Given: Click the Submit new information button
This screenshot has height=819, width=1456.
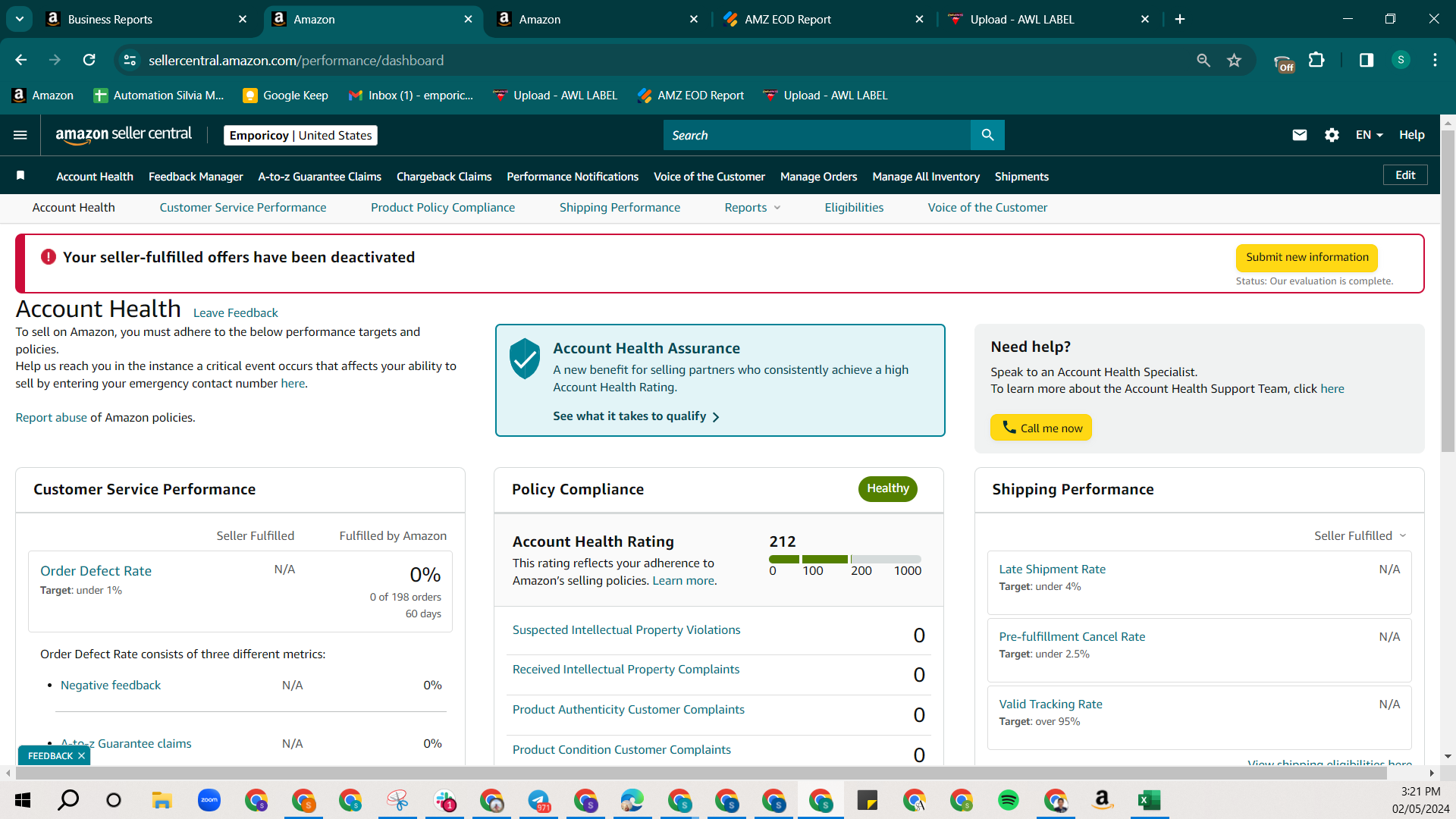Looking at the screenshot, I should pos(1307,257).
